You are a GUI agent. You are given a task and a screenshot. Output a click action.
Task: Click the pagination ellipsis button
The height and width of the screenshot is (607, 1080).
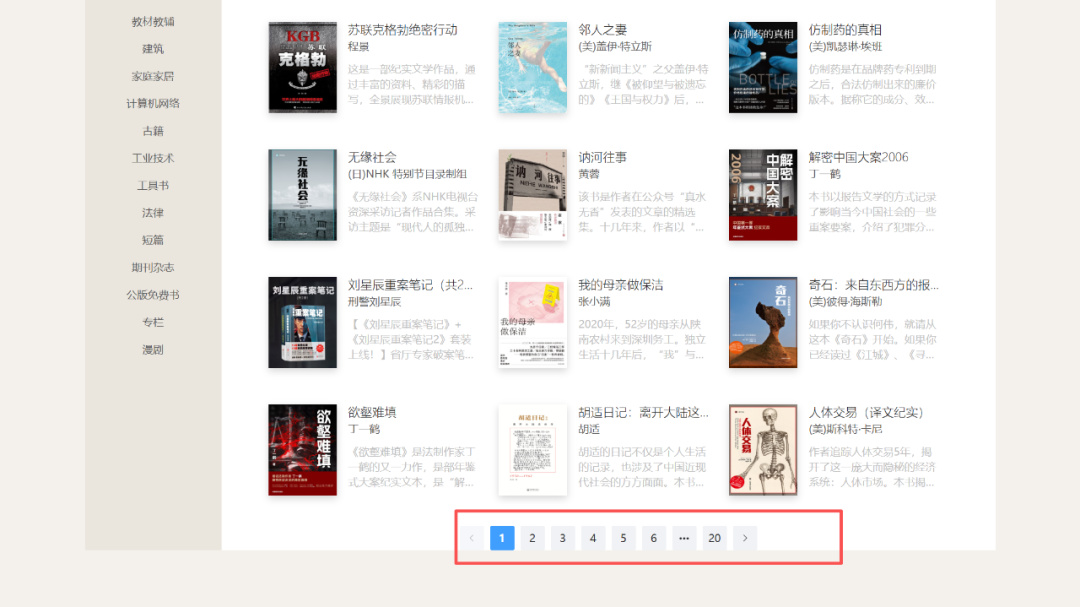click(684, 538)
